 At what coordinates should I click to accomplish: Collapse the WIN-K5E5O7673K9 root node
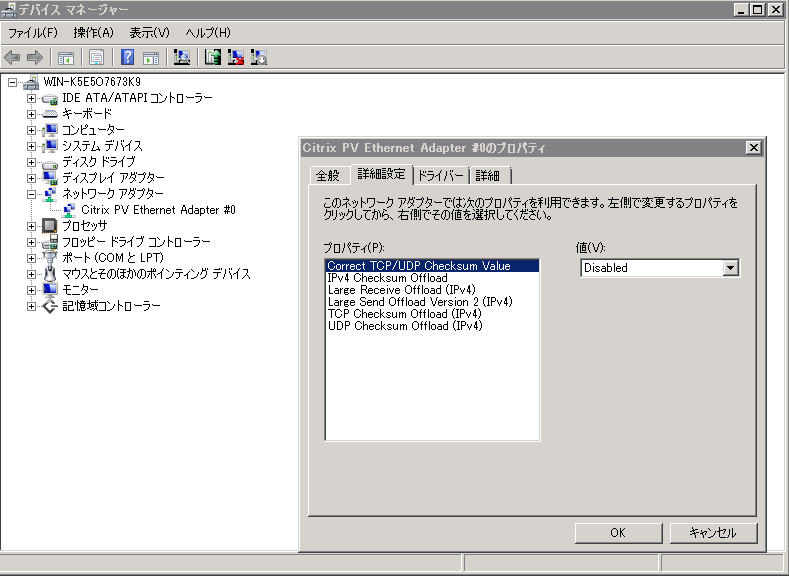13,82
